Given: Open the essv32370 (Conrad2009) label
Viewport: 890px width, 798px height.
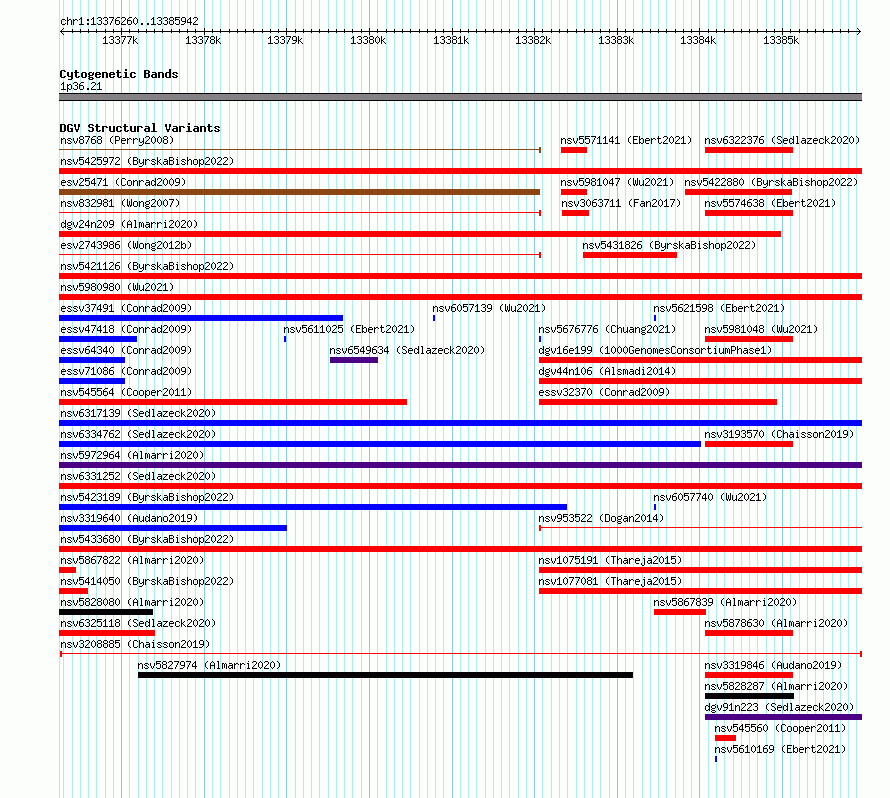Looking at the screenshot, I should 604,392.
